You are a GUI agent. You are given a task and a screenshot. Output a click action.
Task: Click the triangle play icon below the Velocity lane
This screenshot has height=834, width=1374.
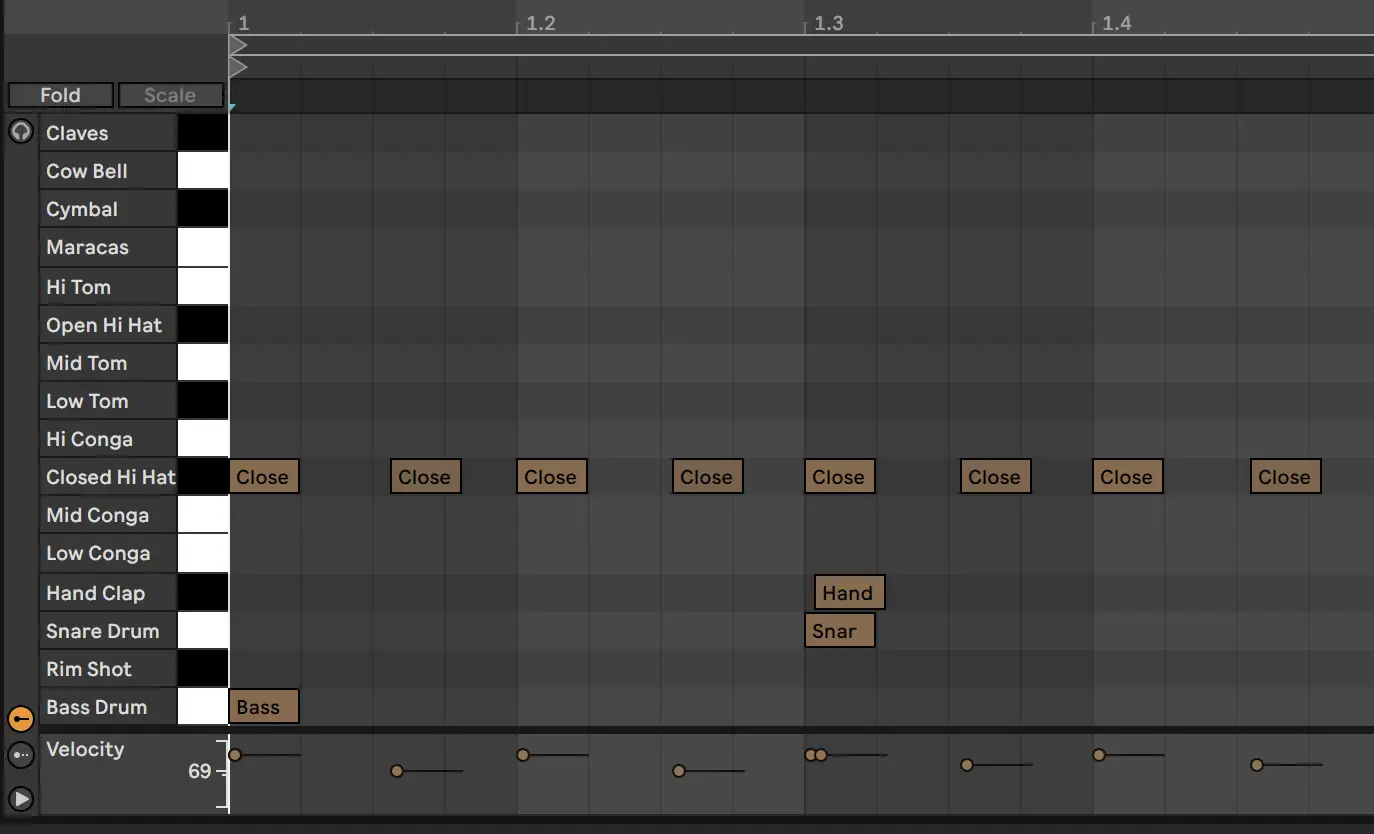point(20,799)
